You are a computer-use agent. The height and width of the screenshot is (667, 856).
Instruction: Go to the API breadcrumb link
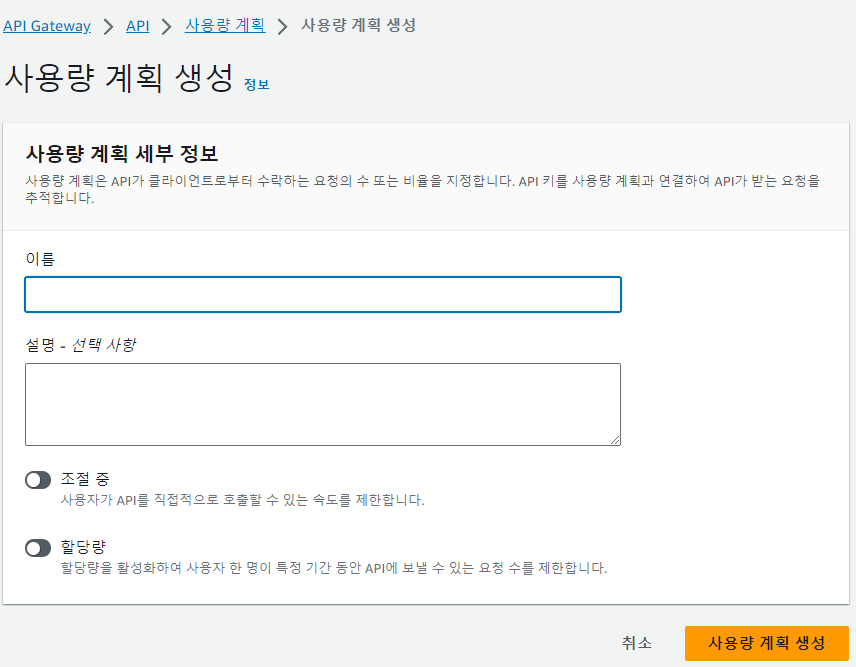pyautogui.click(x=138, y=26)
